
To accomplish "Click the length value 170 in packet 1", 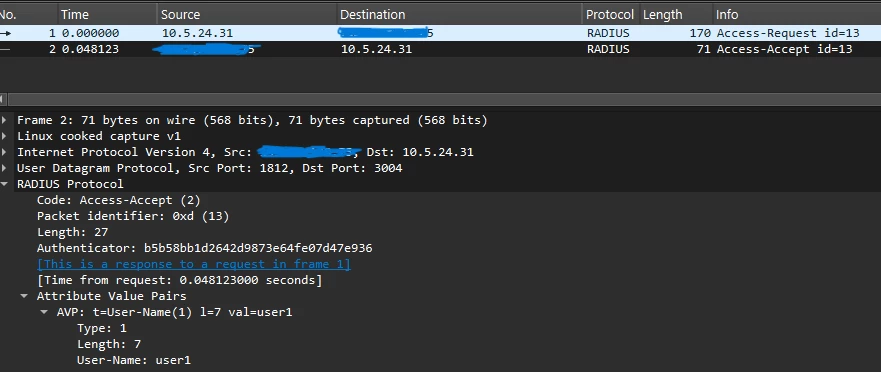I will pyautogui.click(x=700, y=33).
